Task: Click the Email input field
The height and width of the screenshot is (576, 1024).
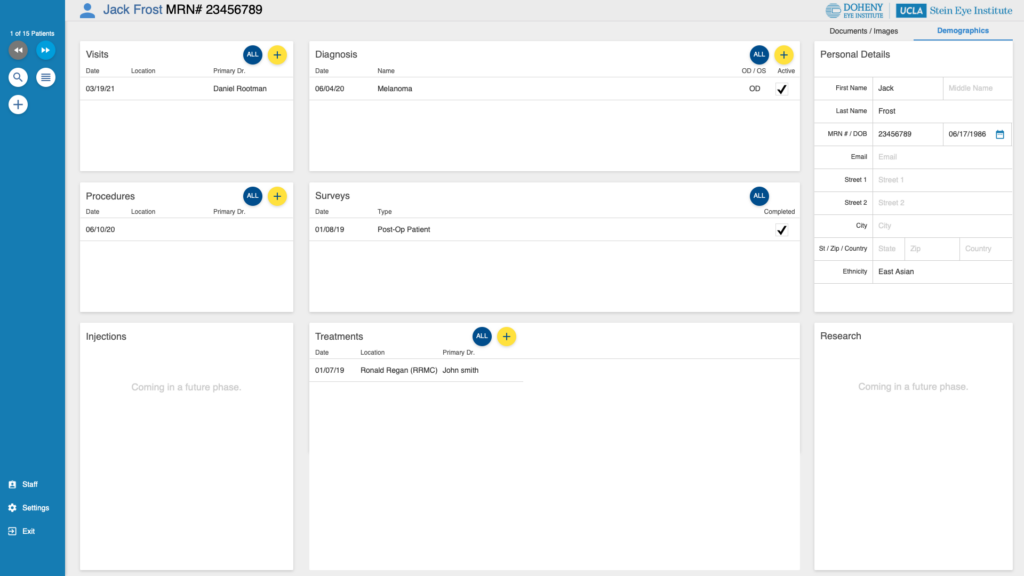Action: 940,157
